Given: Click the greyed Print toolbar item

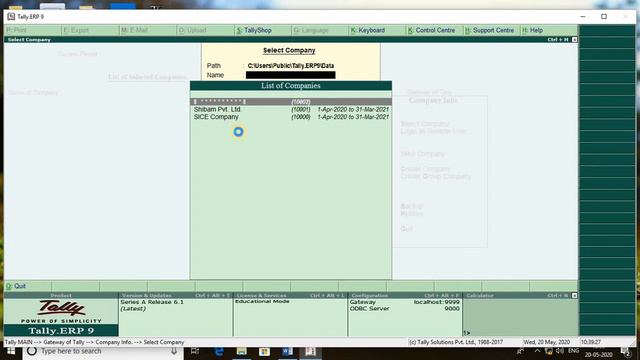Looking at the screenshot, I should pos(16,30).
